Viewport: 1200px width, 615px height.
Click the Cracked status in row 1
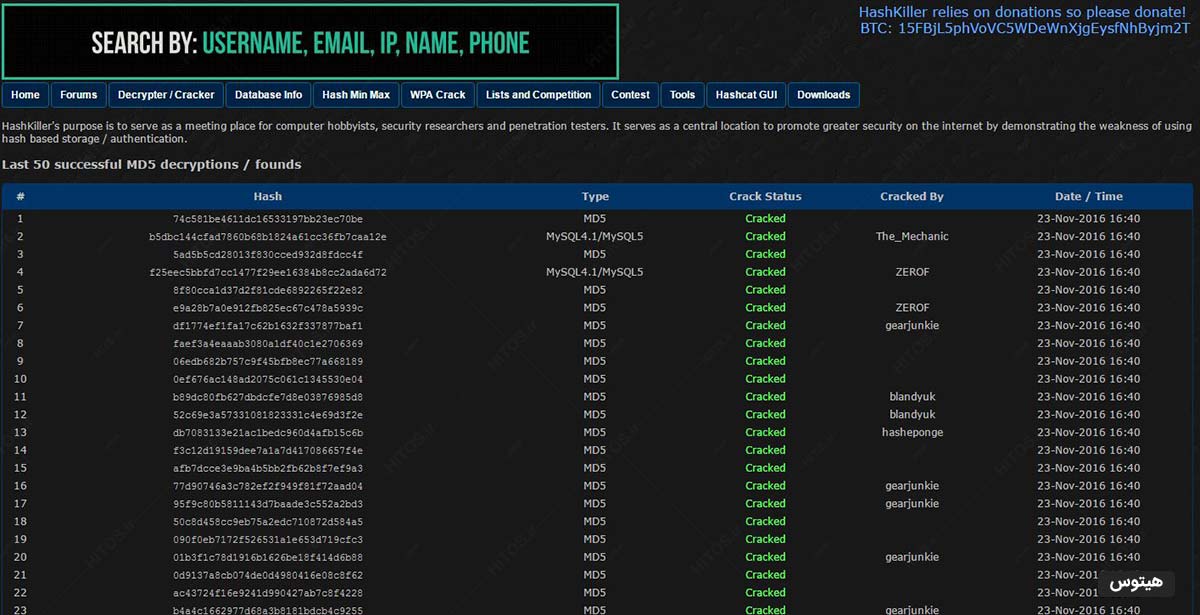pos(765,219)
